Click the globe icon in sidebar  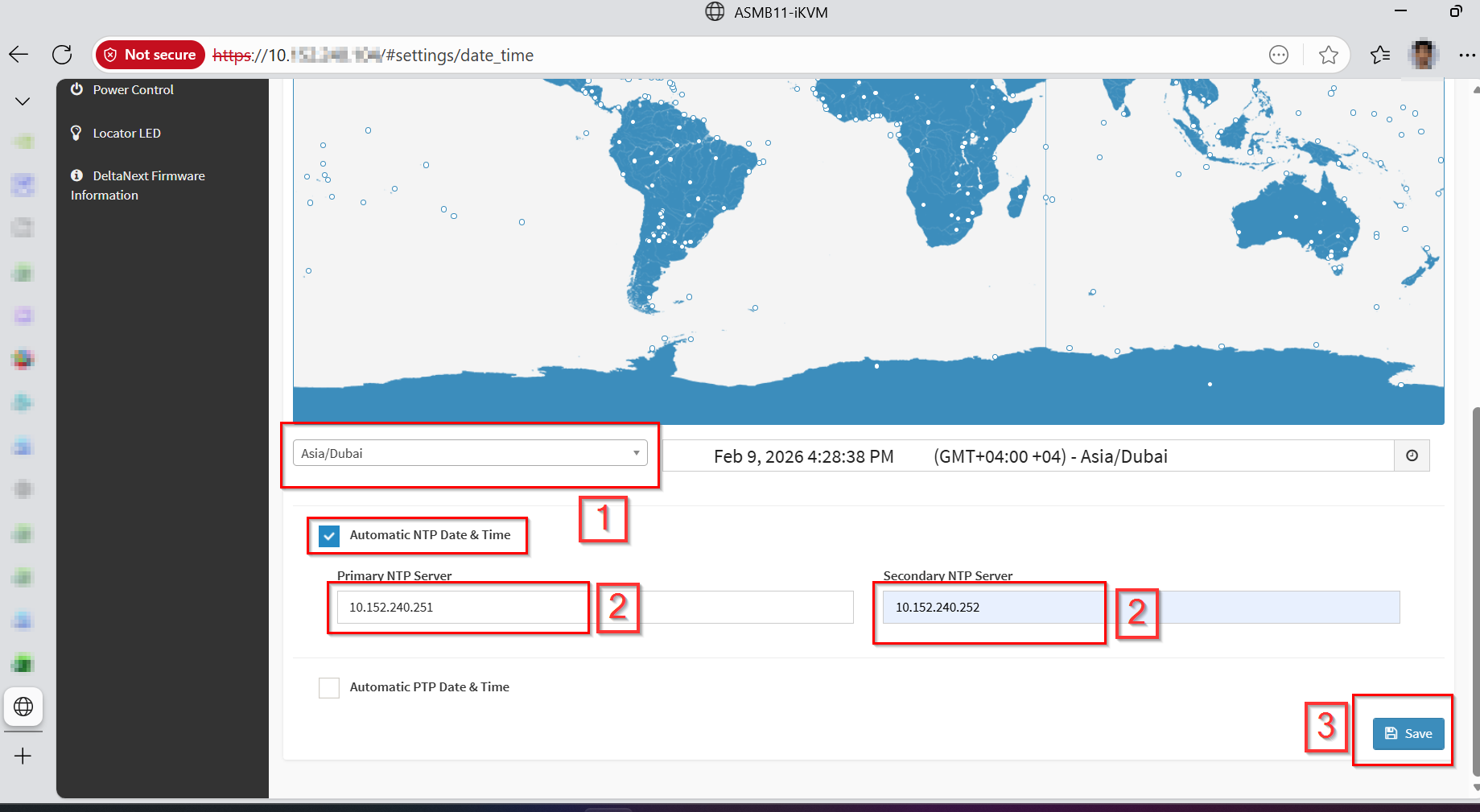(23, 707)
